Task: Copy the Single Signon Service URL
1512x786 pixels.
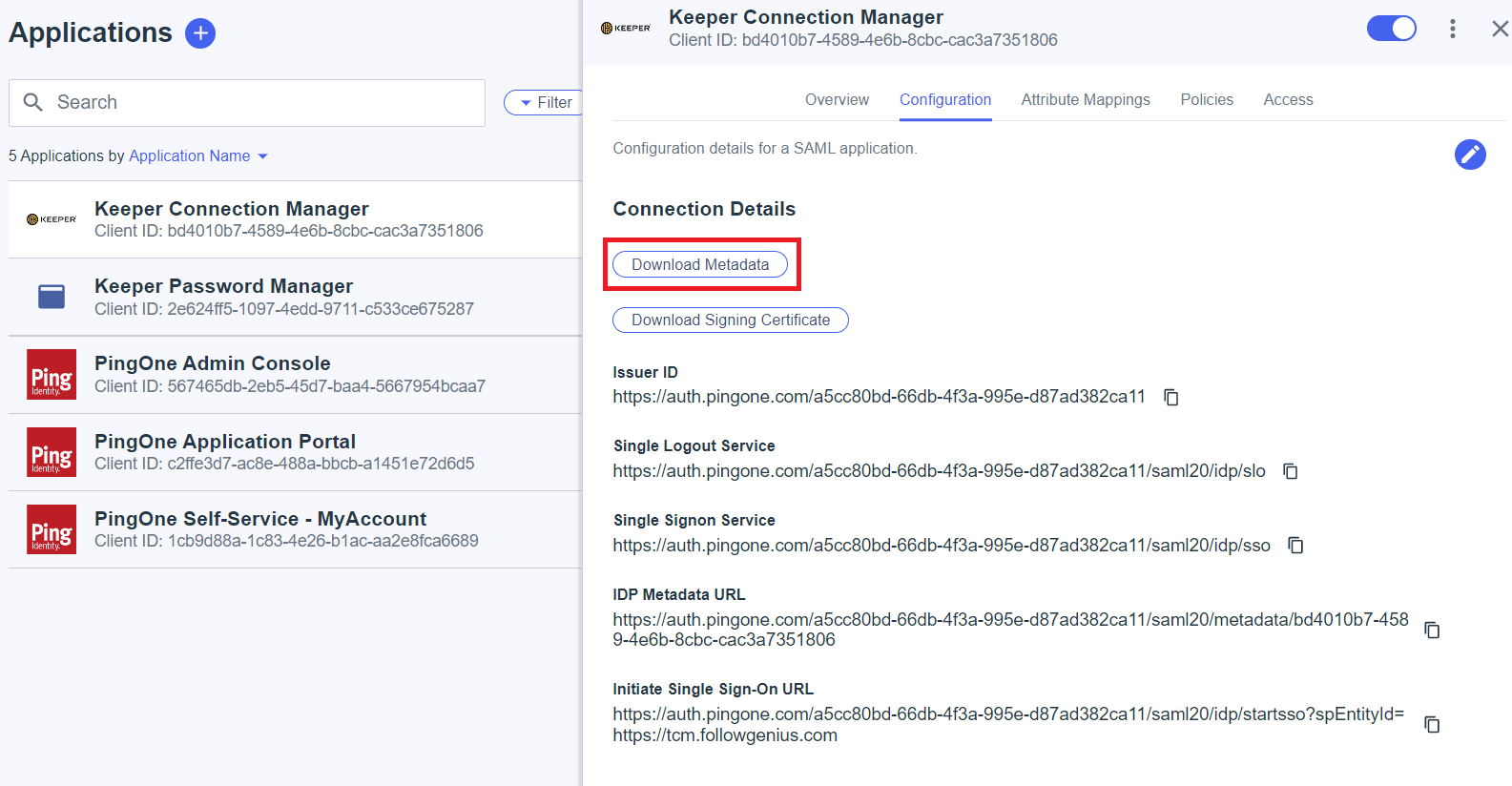Action: (x=1295, y=546)
